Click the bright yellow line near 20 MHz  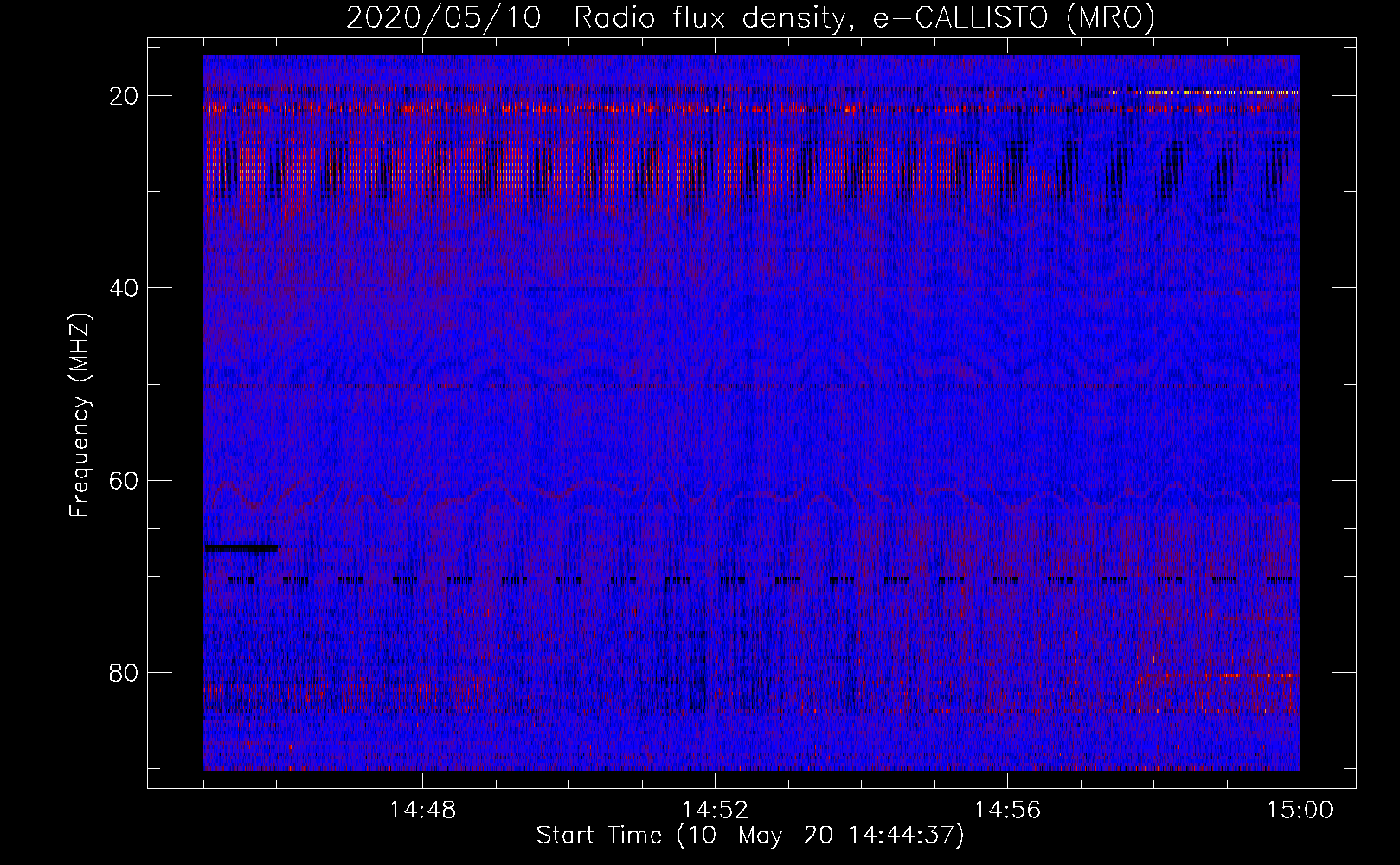tap(1203, 93)
